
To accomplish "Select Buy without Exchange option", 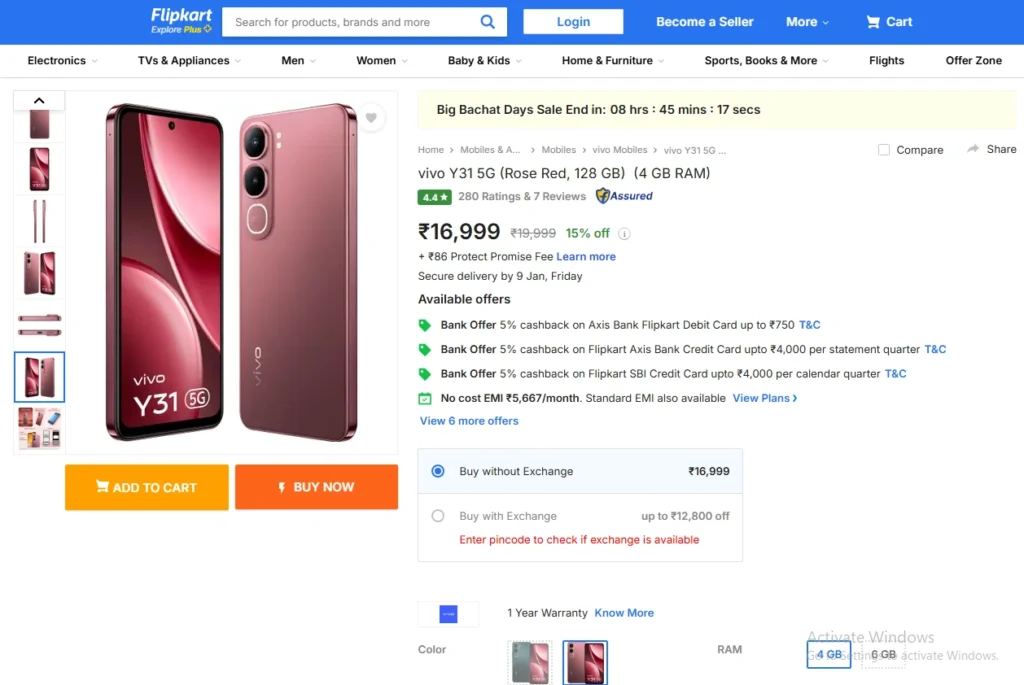I will coord(437,471).
